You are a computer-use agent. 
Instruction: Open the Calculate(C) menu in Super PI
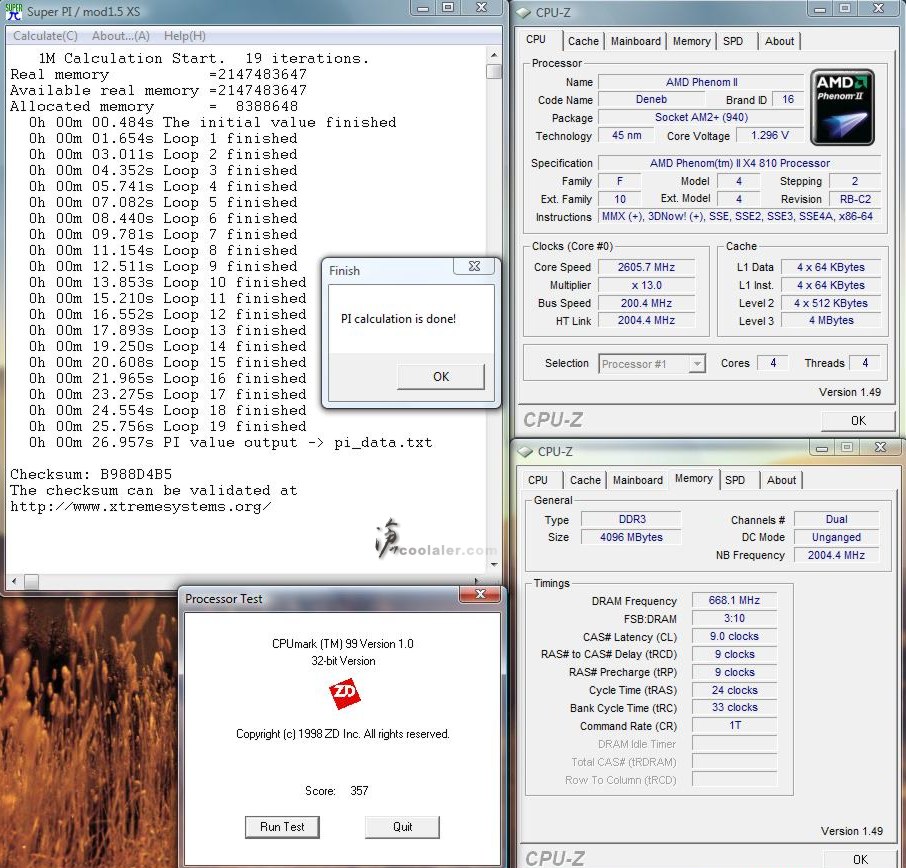(45, 36)
